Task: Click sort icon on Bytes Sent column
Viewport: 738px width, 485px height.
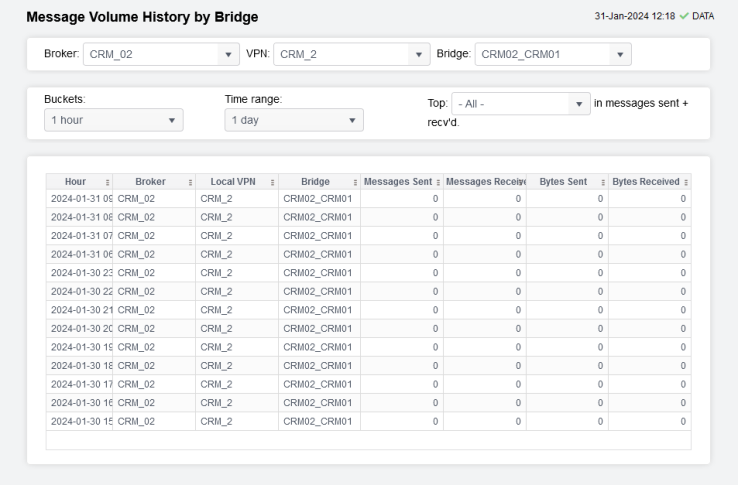Action: click(603, 182)
